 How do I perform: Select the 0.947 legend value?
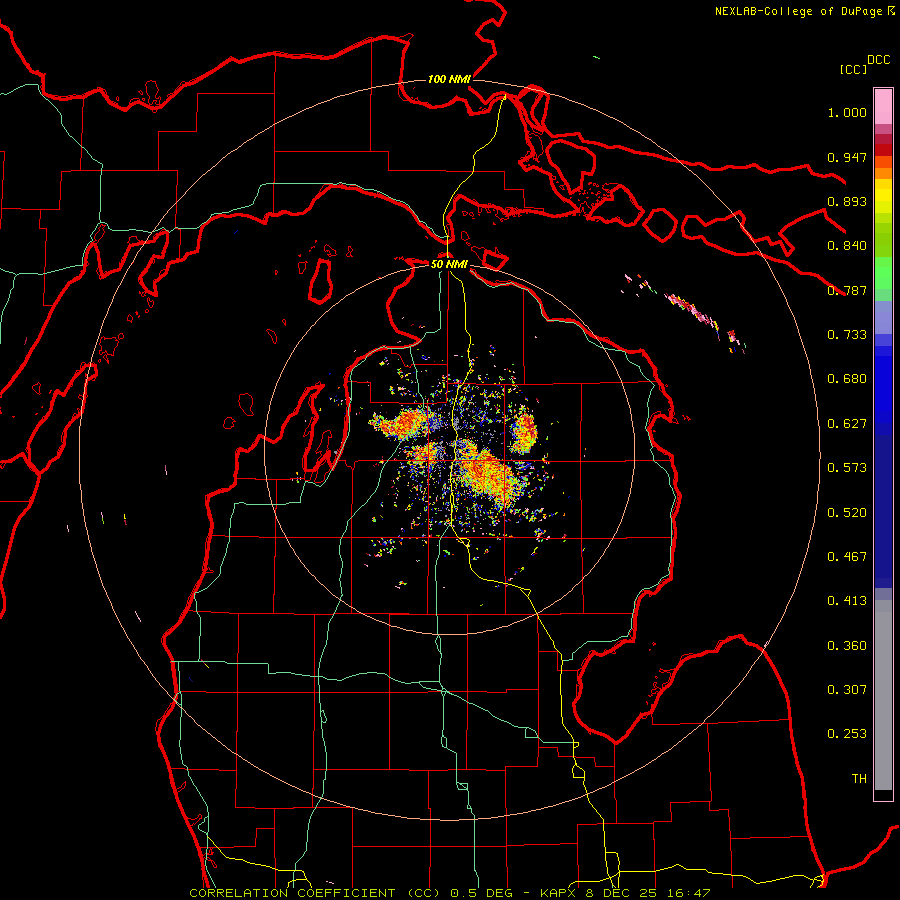847,157
